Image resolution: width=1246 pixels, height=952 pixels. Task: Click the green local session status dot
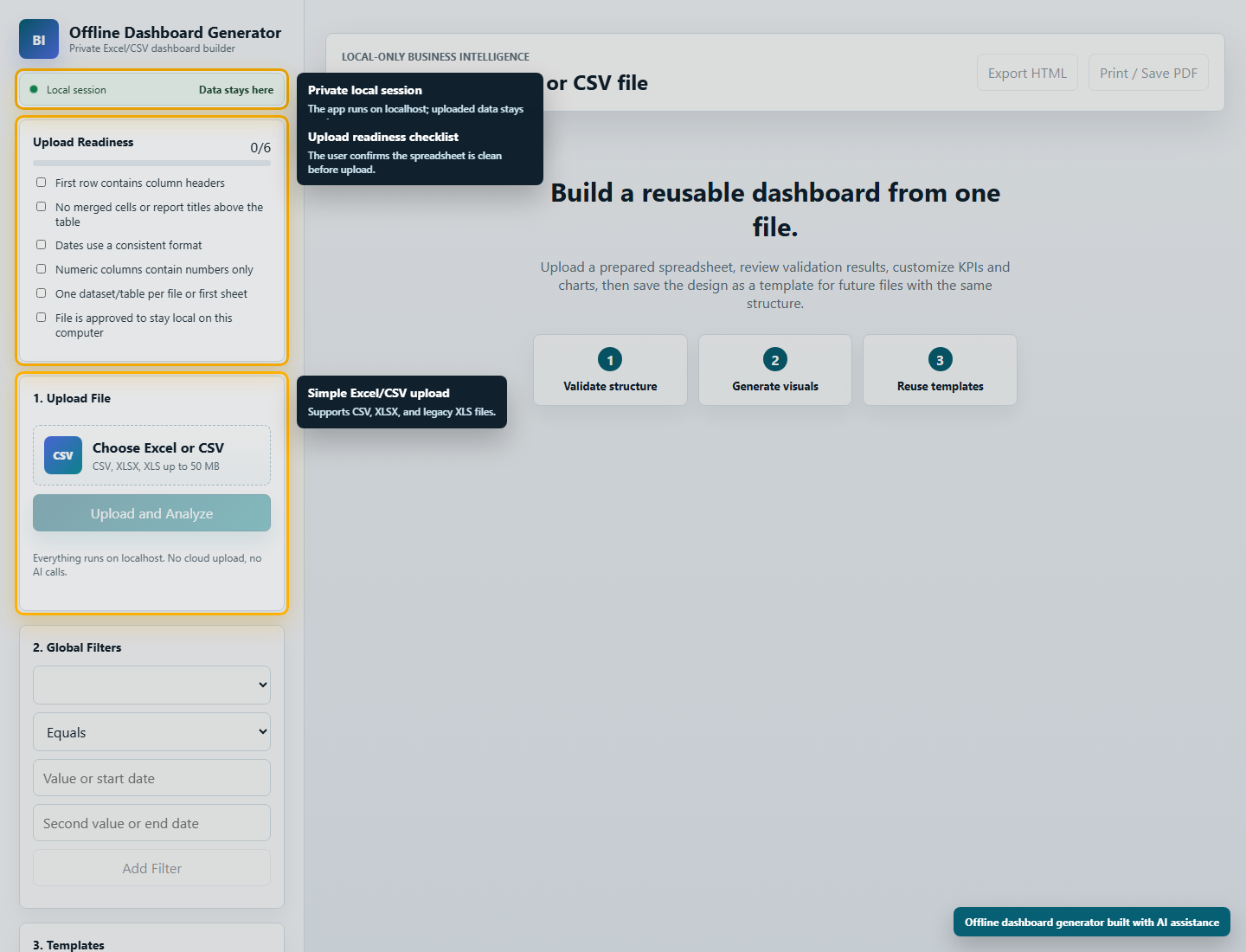(x=34, y=89)
